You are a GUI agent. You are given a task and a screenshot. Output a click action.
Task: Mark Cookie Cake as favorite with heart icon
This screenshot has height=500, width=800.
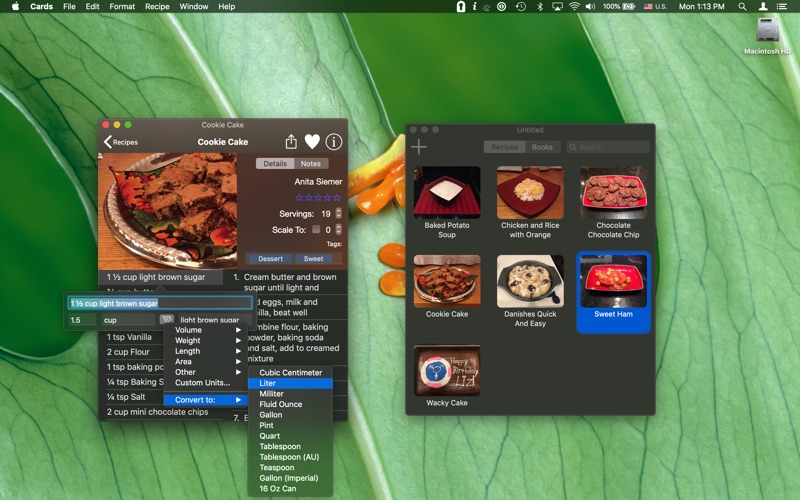(x=312, y=142)
